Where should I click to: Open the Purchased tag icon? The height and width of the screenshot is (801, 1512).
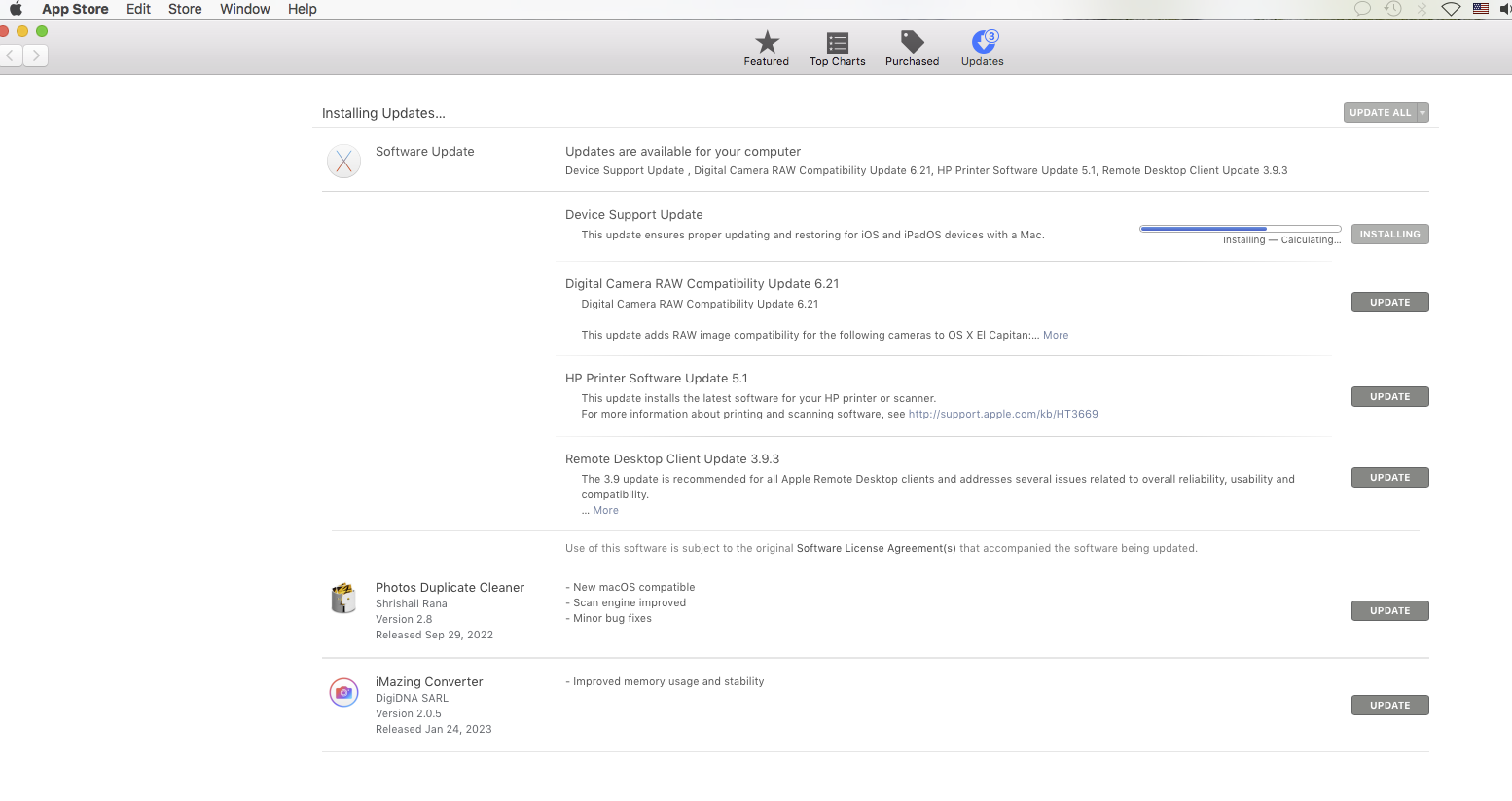pyautogui.click(x=912, y=42)
